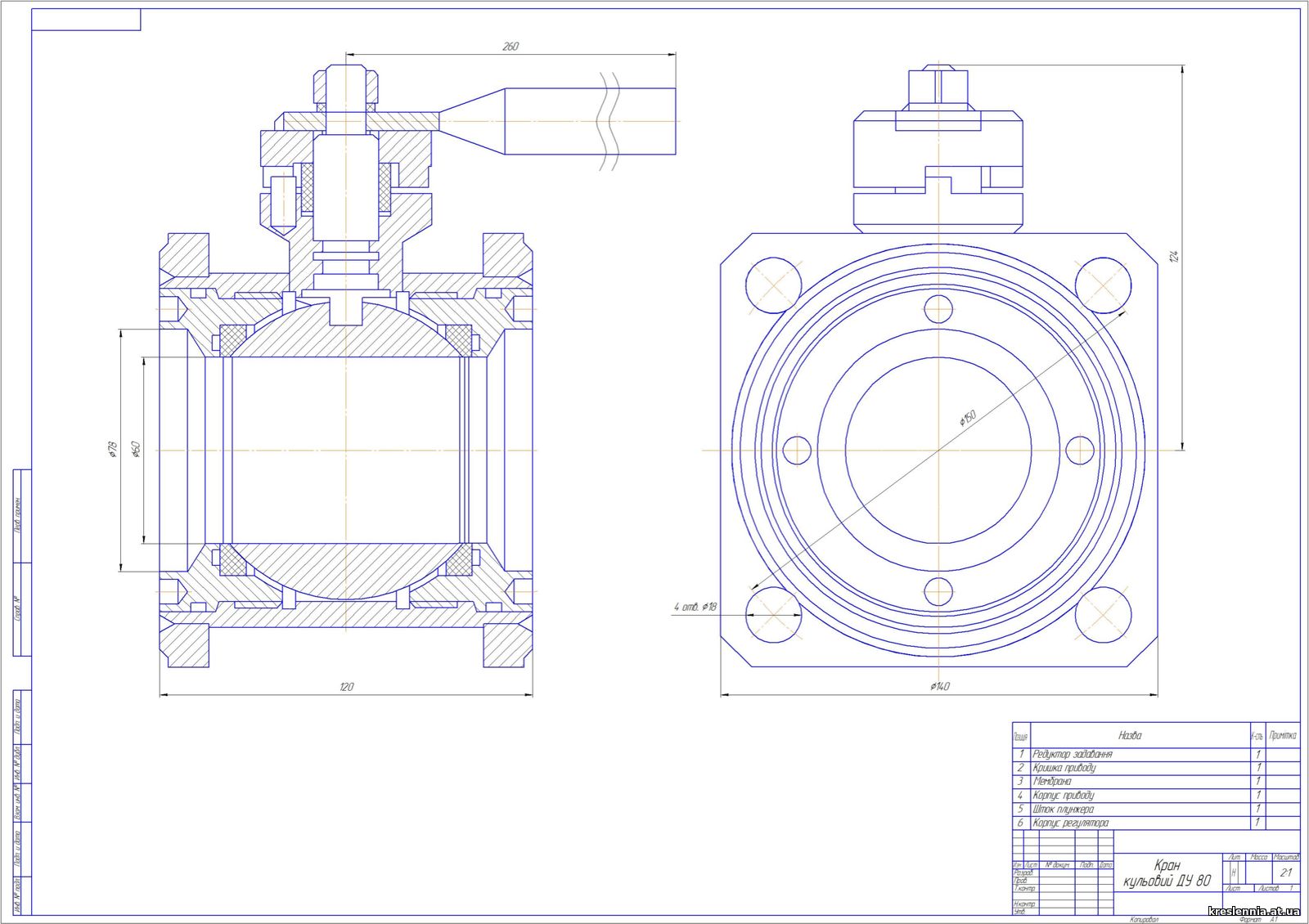The width and height of the screenshot is (1309, 924).
Task: Click the 'Назва' column header
Action: click(1130, 736)
